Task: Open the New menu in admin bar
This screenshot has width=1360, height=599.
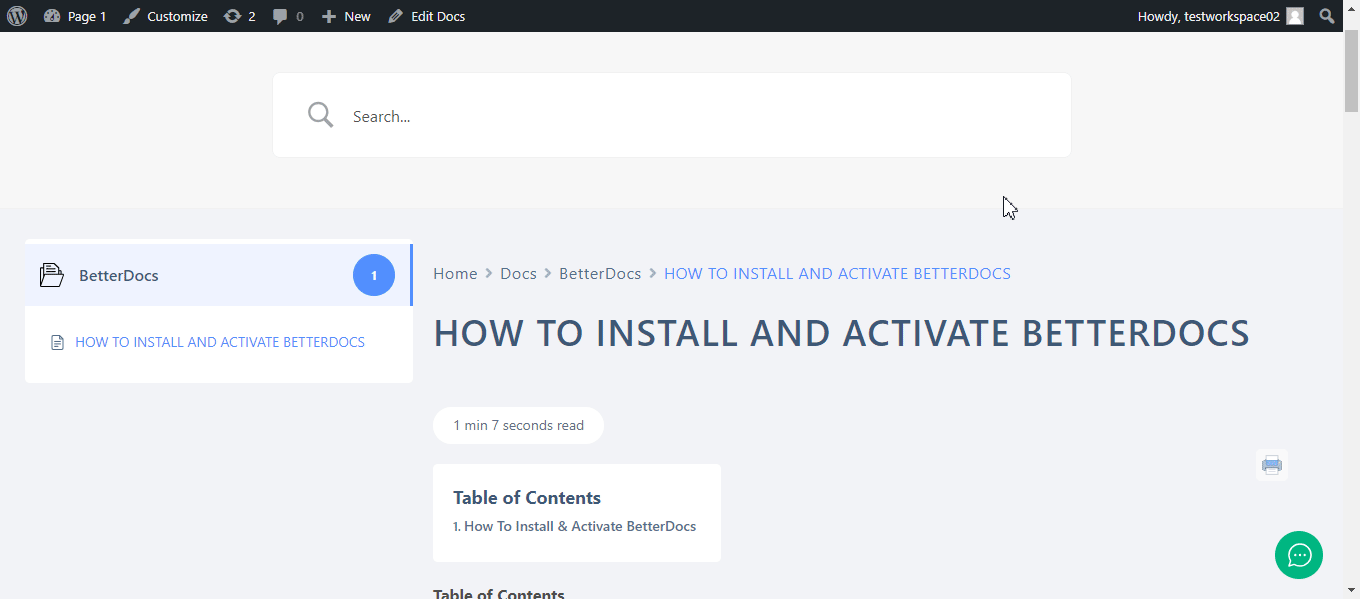Action: [346, 15]
